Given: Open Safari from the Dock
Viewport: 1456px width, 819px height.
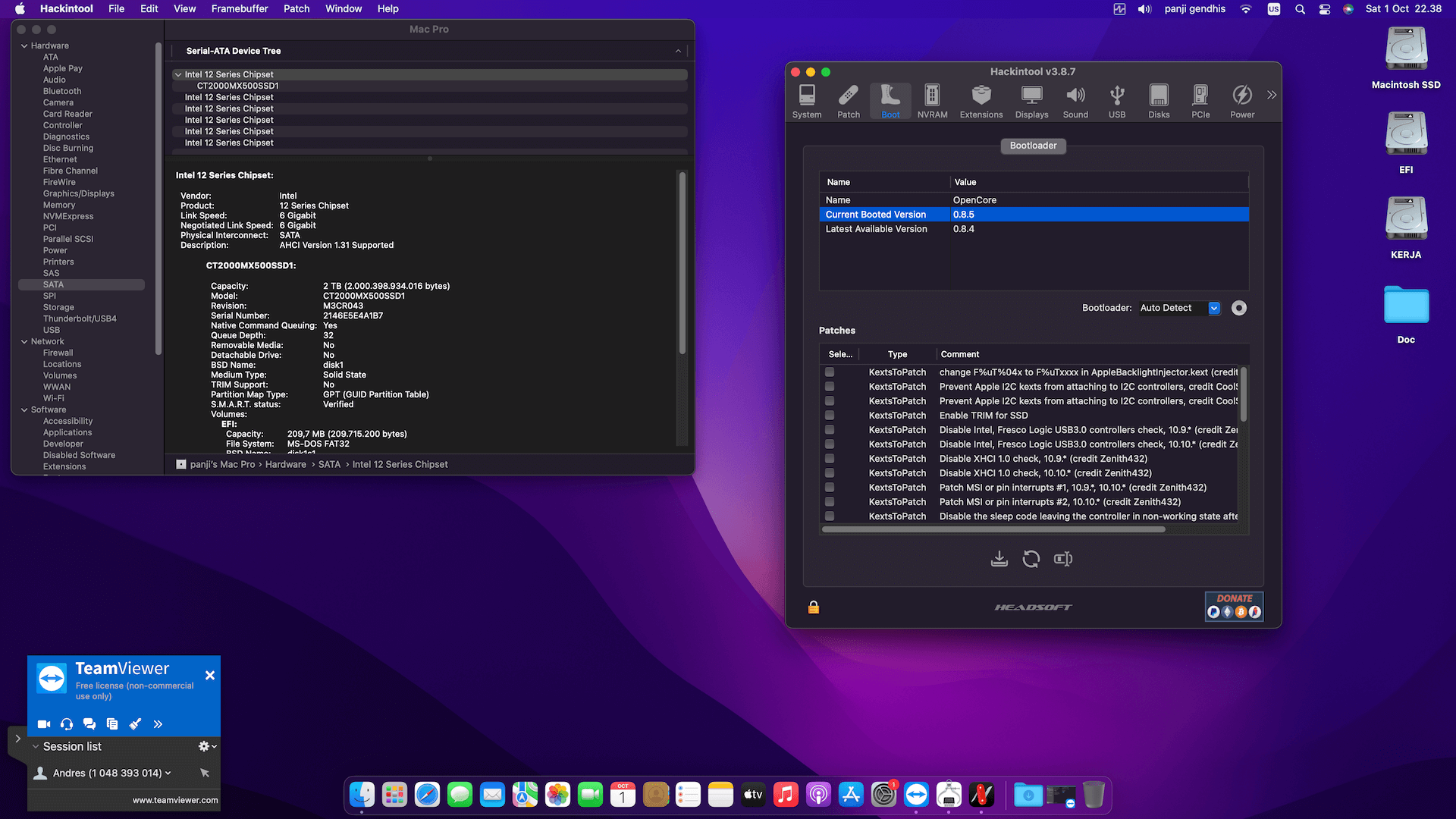Looking at the screenshot, I should point(427,795).
